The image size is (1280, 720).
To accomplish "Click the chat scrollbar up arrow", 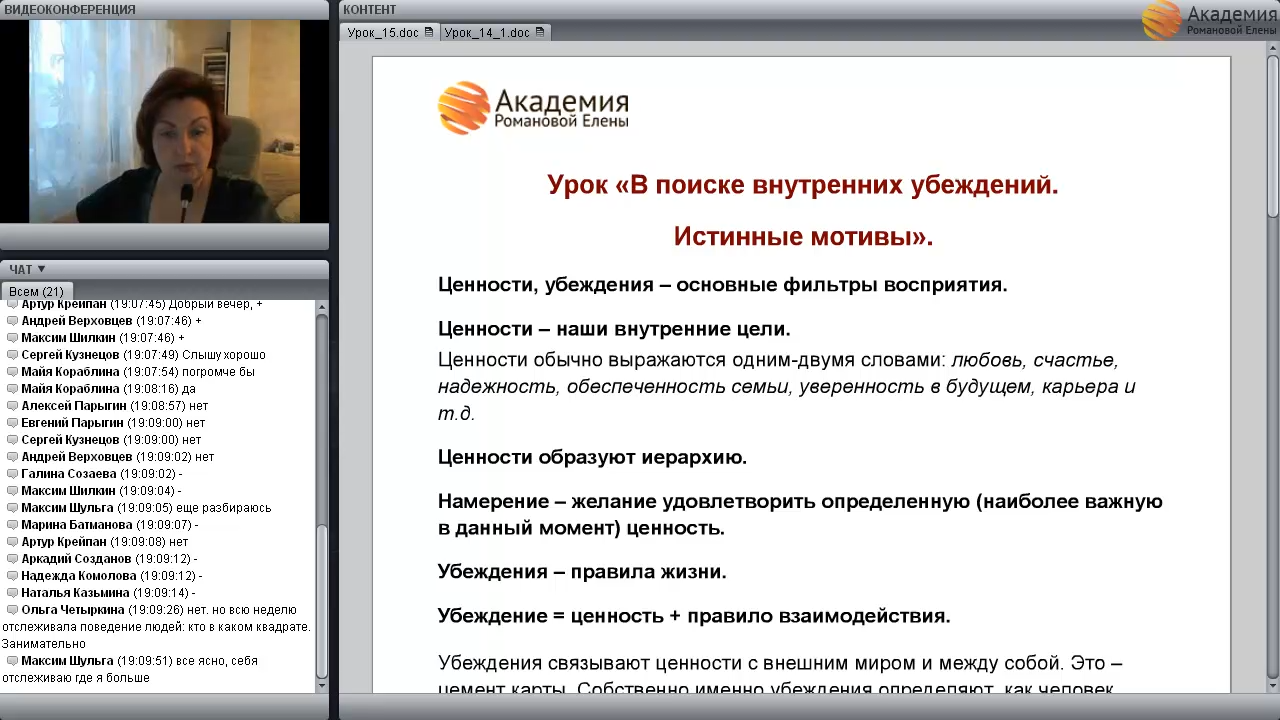I will coord(322,307).
